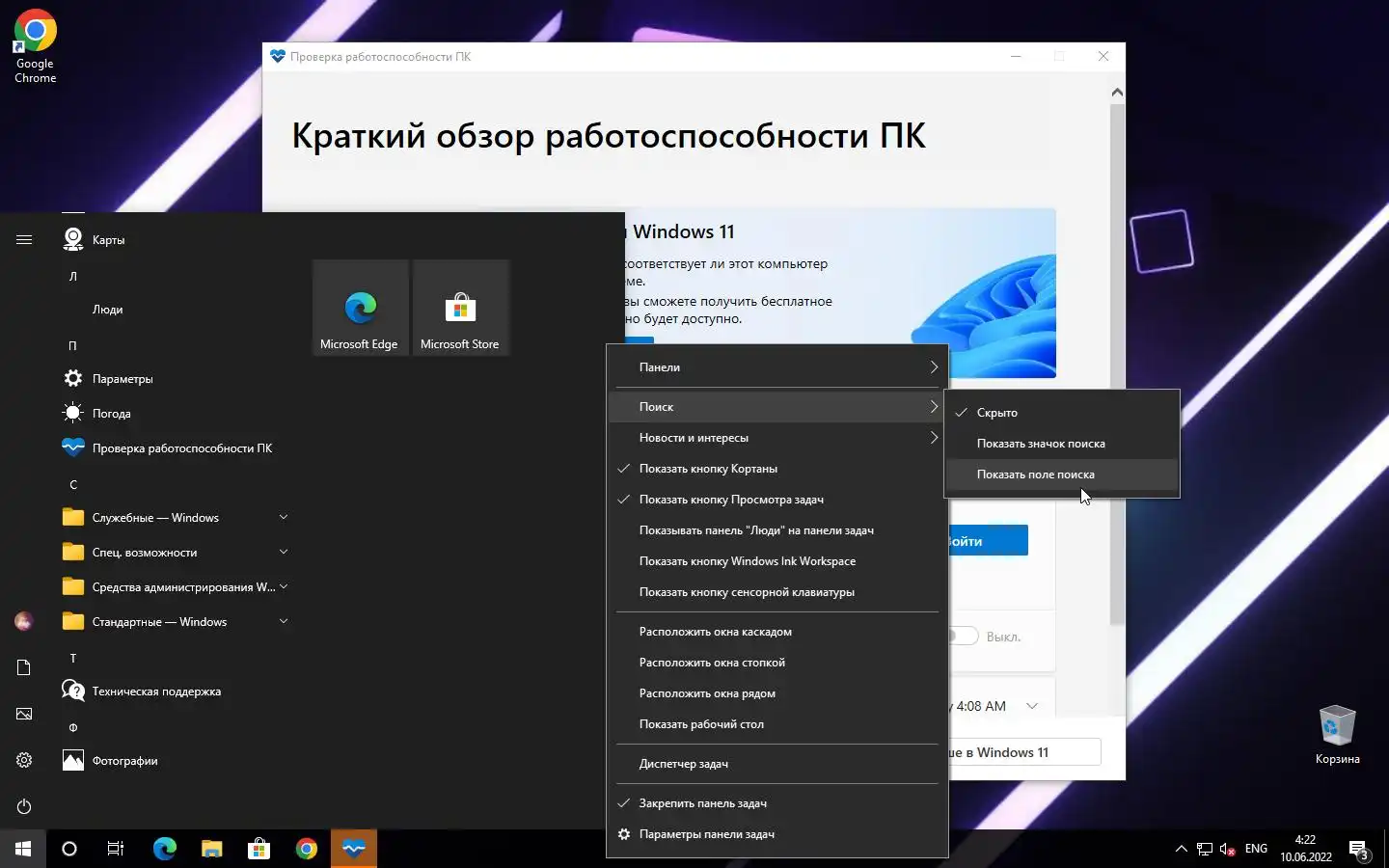Expand Новости и интересы submenu
This screenshot has height=868, width=1389.
(777, 438)
